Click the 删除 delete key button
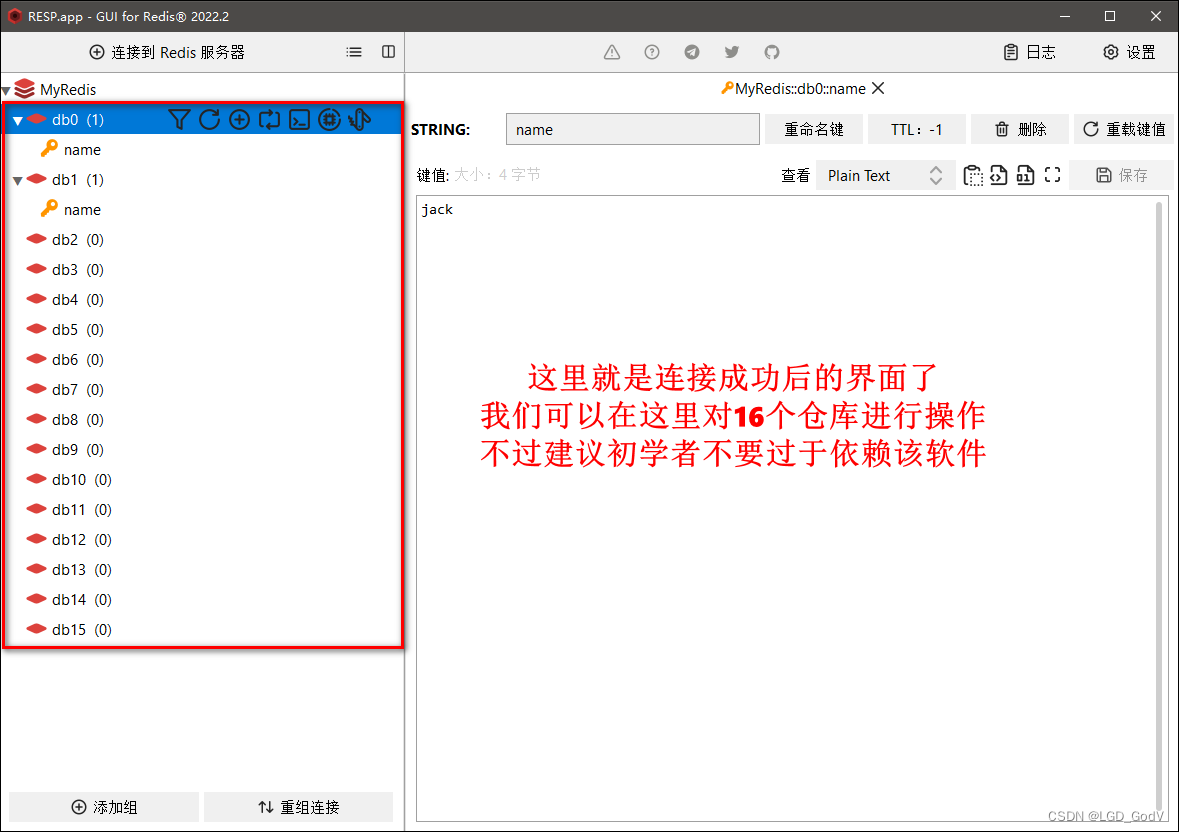This screenshot has width=1179, height=832. click(x=1020, y=129)
